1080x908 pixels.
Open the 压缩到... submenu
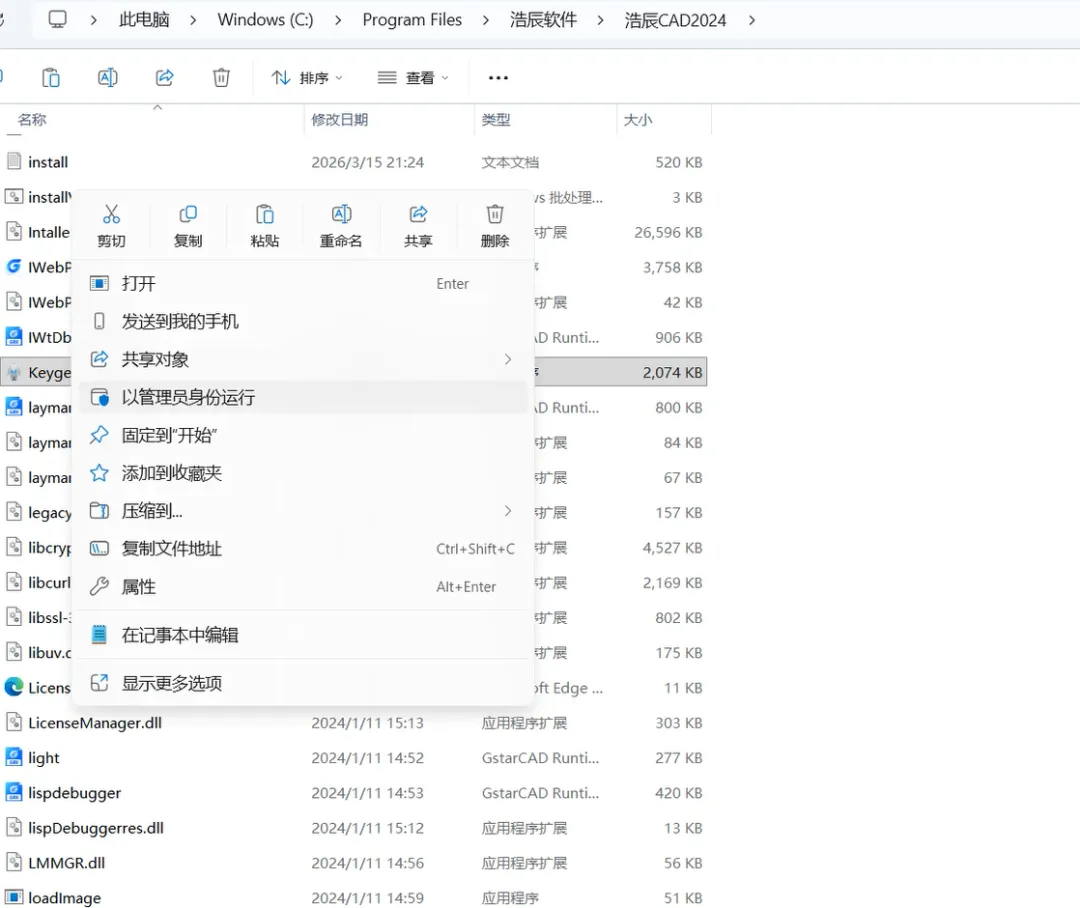click(x=303, y=511)
